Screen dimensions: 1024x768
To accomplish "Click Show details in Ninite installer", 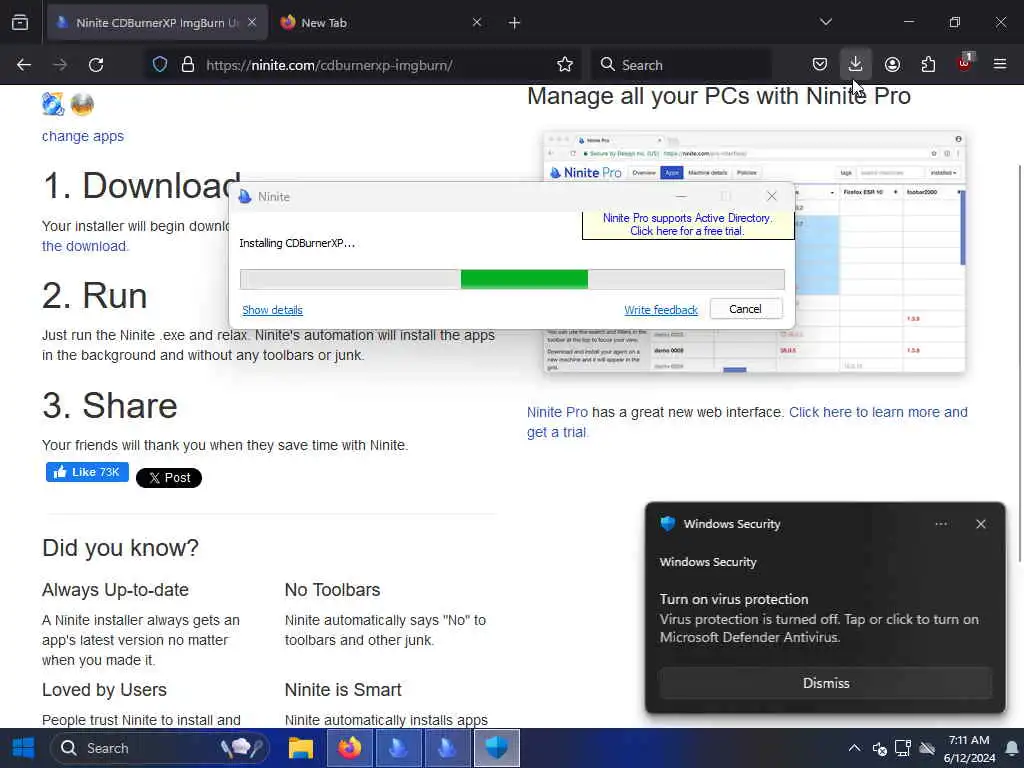I will 272,310.
